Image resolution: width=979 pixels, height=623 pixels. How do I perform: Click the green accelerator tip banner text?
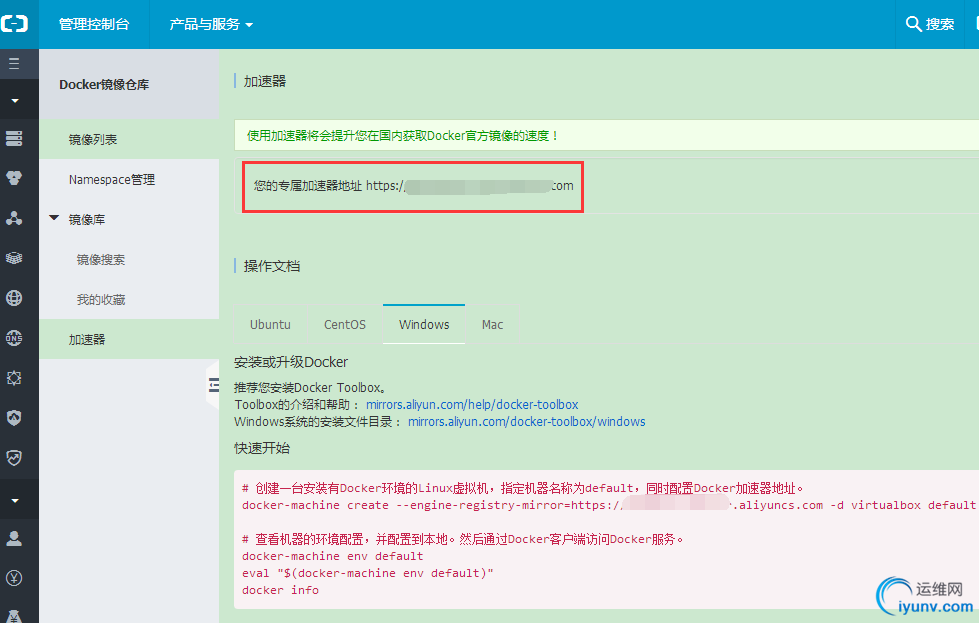(403, 135)
